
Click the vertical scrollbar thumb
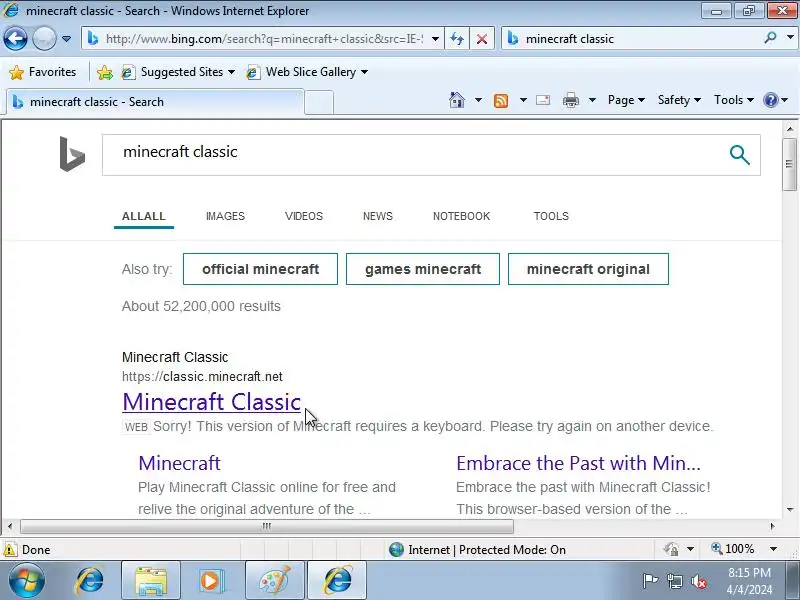click(790, 164)
